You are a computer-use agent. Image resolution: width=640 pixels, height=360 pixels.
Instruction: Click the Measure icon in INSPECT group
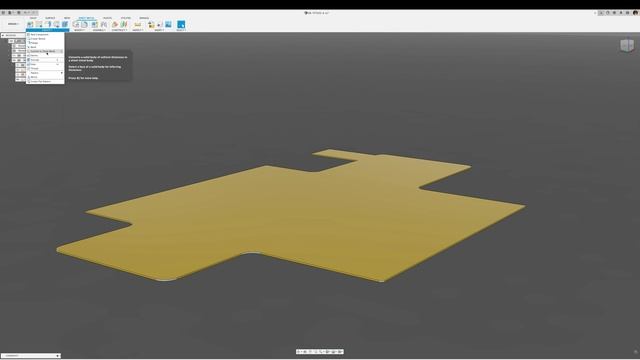click(138, 24)
